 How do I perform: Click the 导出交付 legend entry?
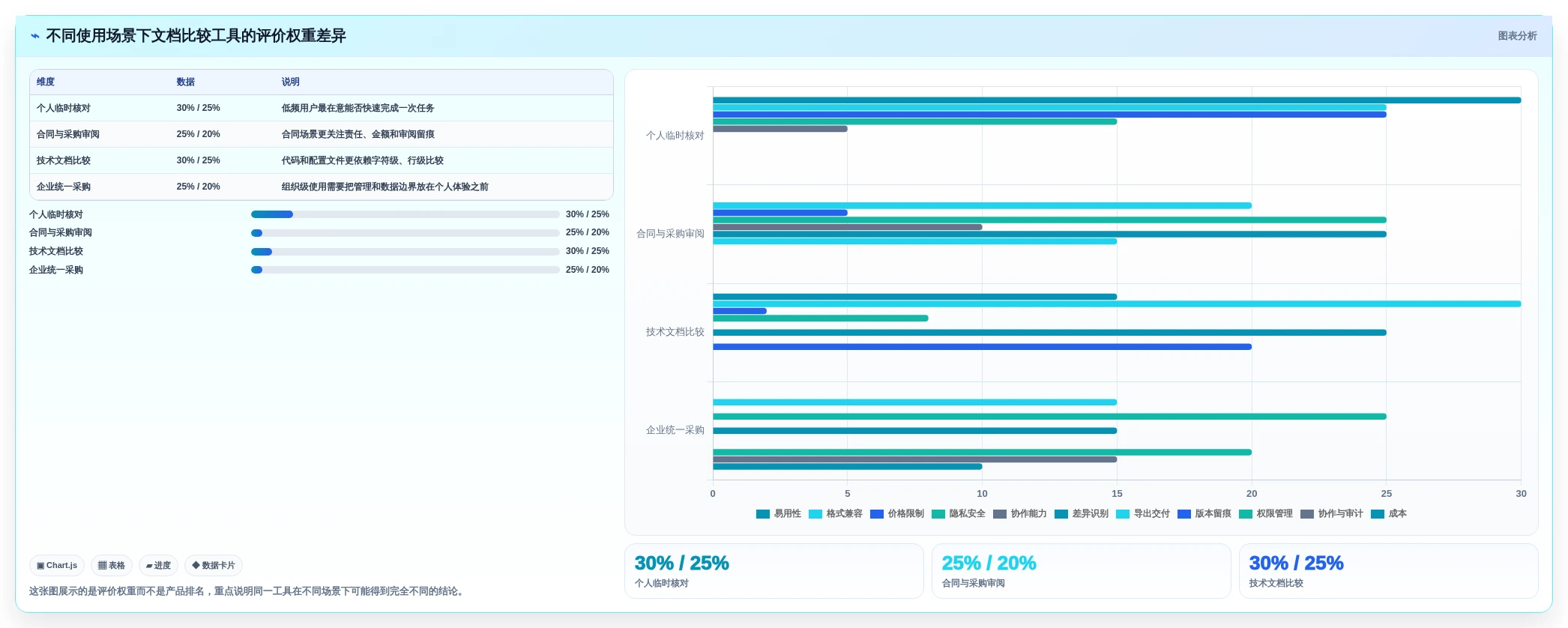pyautogui.click(x=1143, y=514)
